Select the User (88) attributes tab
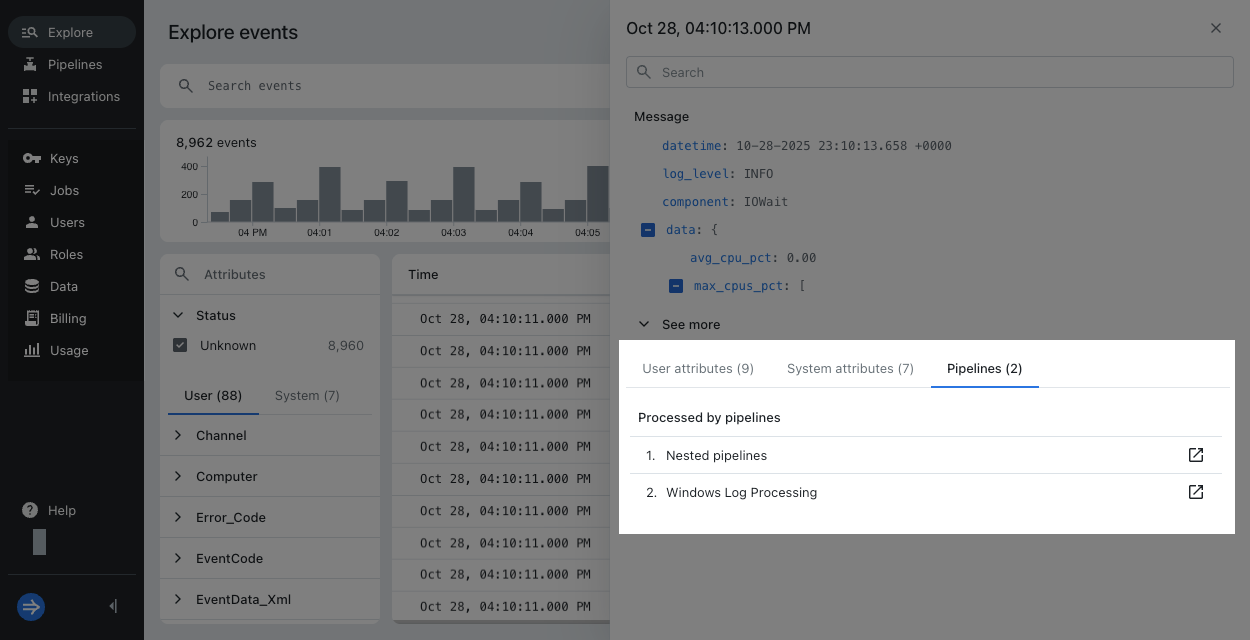 click(213, 395)
